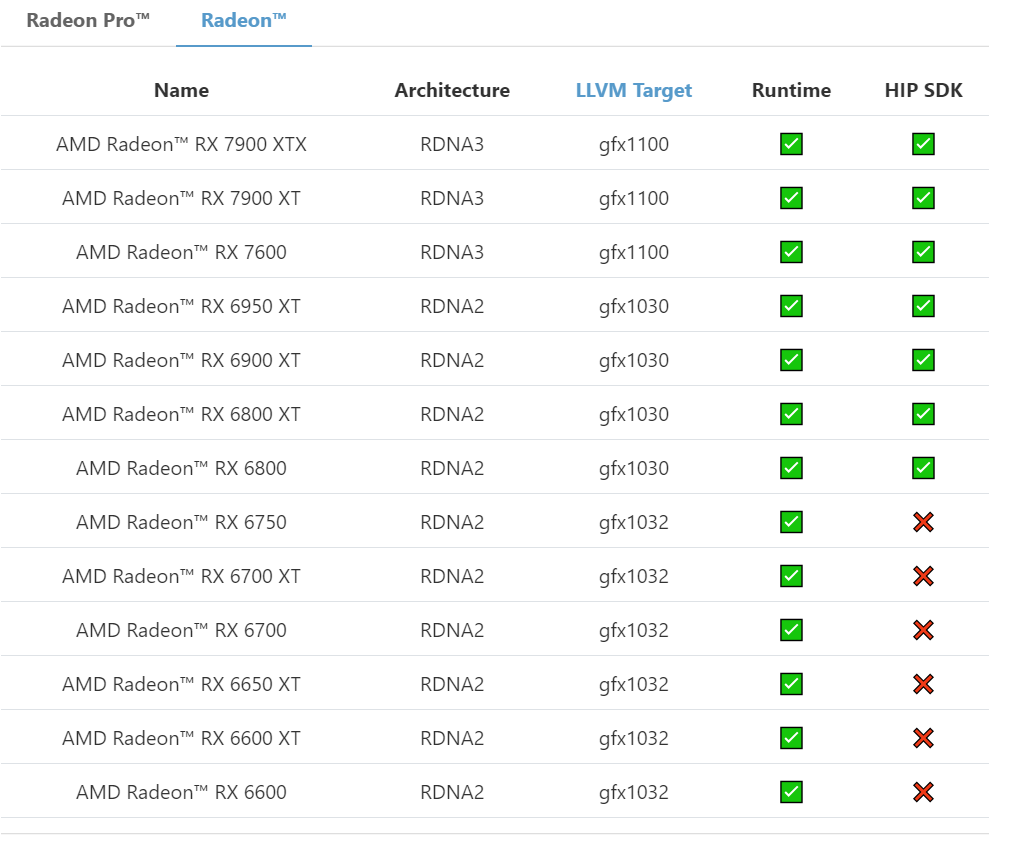Click gfx1100 in the RX 7900 XTX row
Image resolution: width=1010 pixels, height=846 pixels.
coord(634,144)
